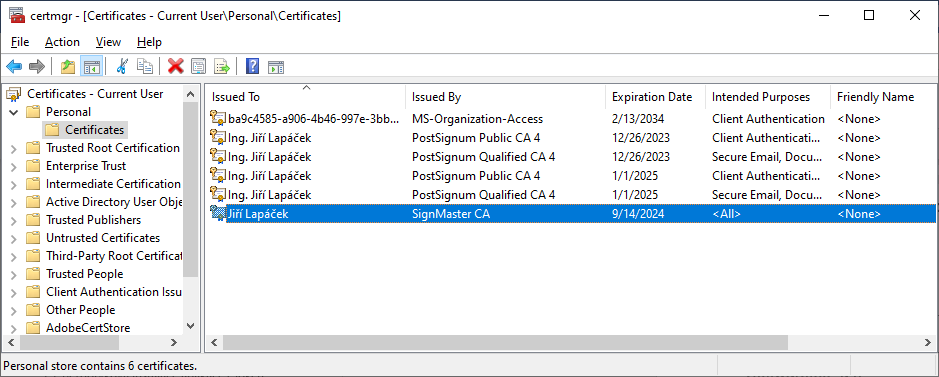Click certificate icon of ba9c4585 row

tap(217, 118)
